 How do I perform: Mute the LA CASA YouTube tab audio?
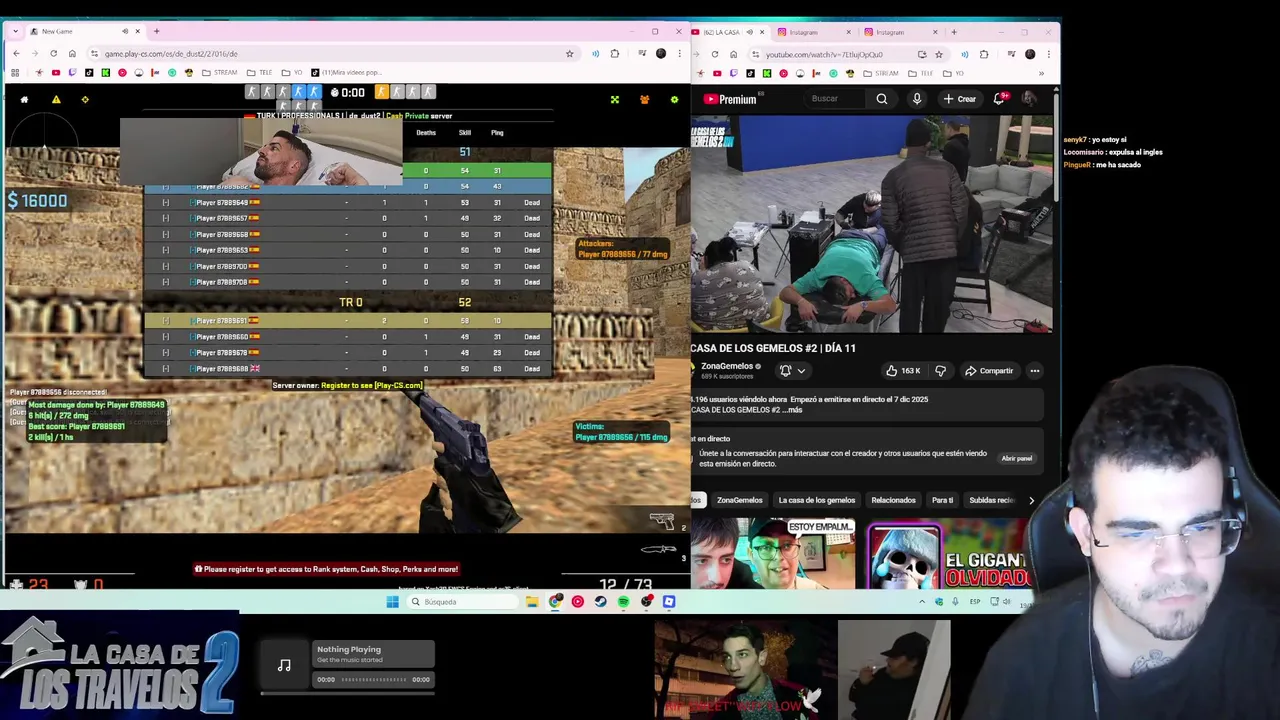point(750,32)
